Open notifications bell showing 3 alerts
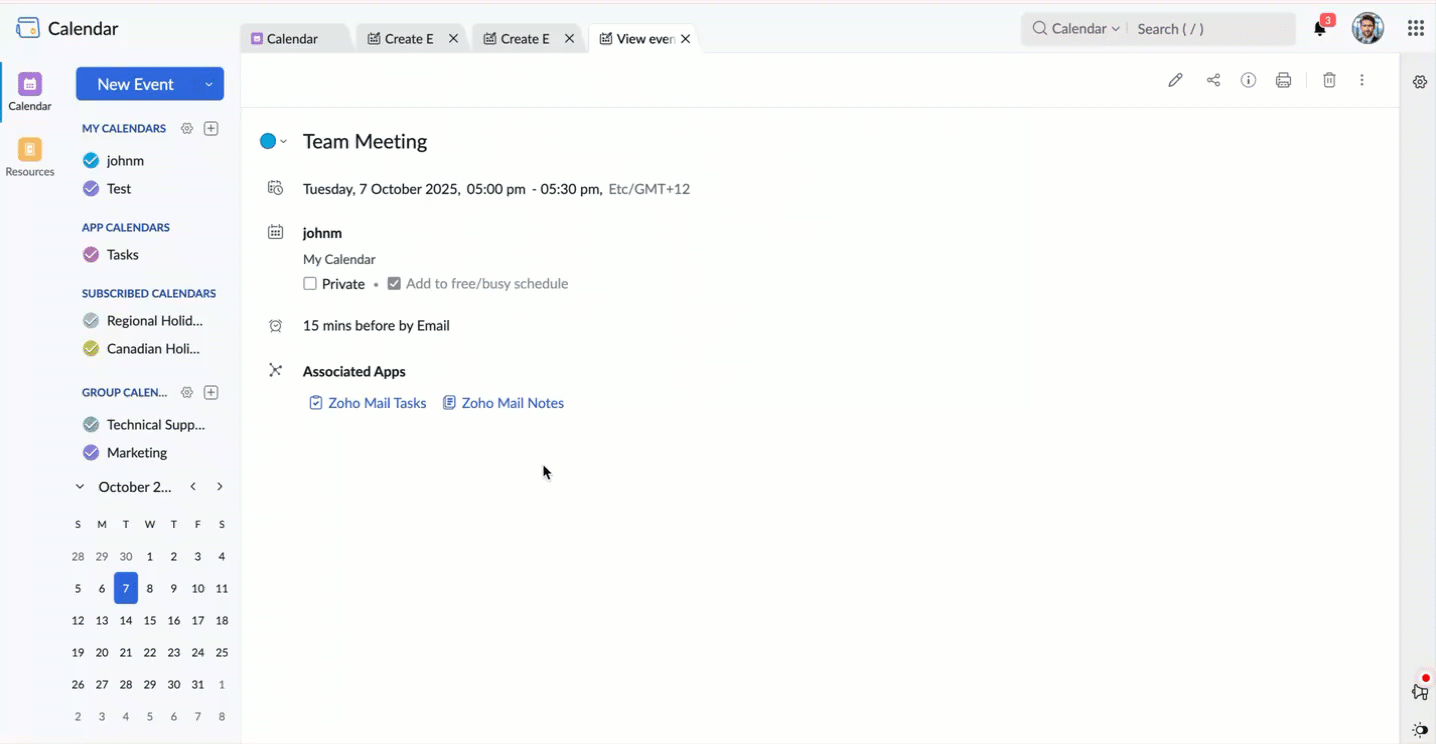The height and width of the screenshot is (744, 1436). [x=1318, y=30]
